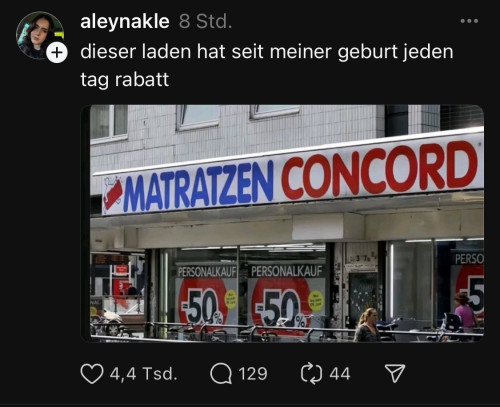Open the post text about 'jeden tag rabatt'
Screen dimensions: 500x407
click(267, 66)
